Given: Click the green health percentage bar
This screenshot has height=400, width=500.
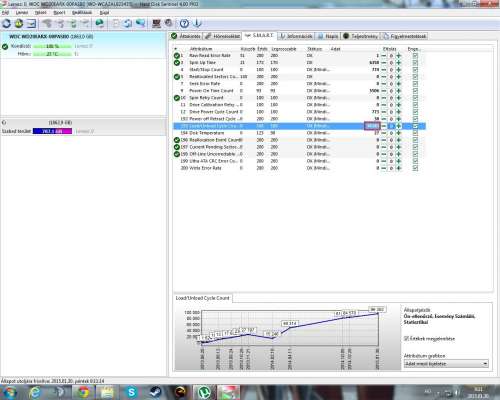Looking at the screenshot, I should (52, 46).
